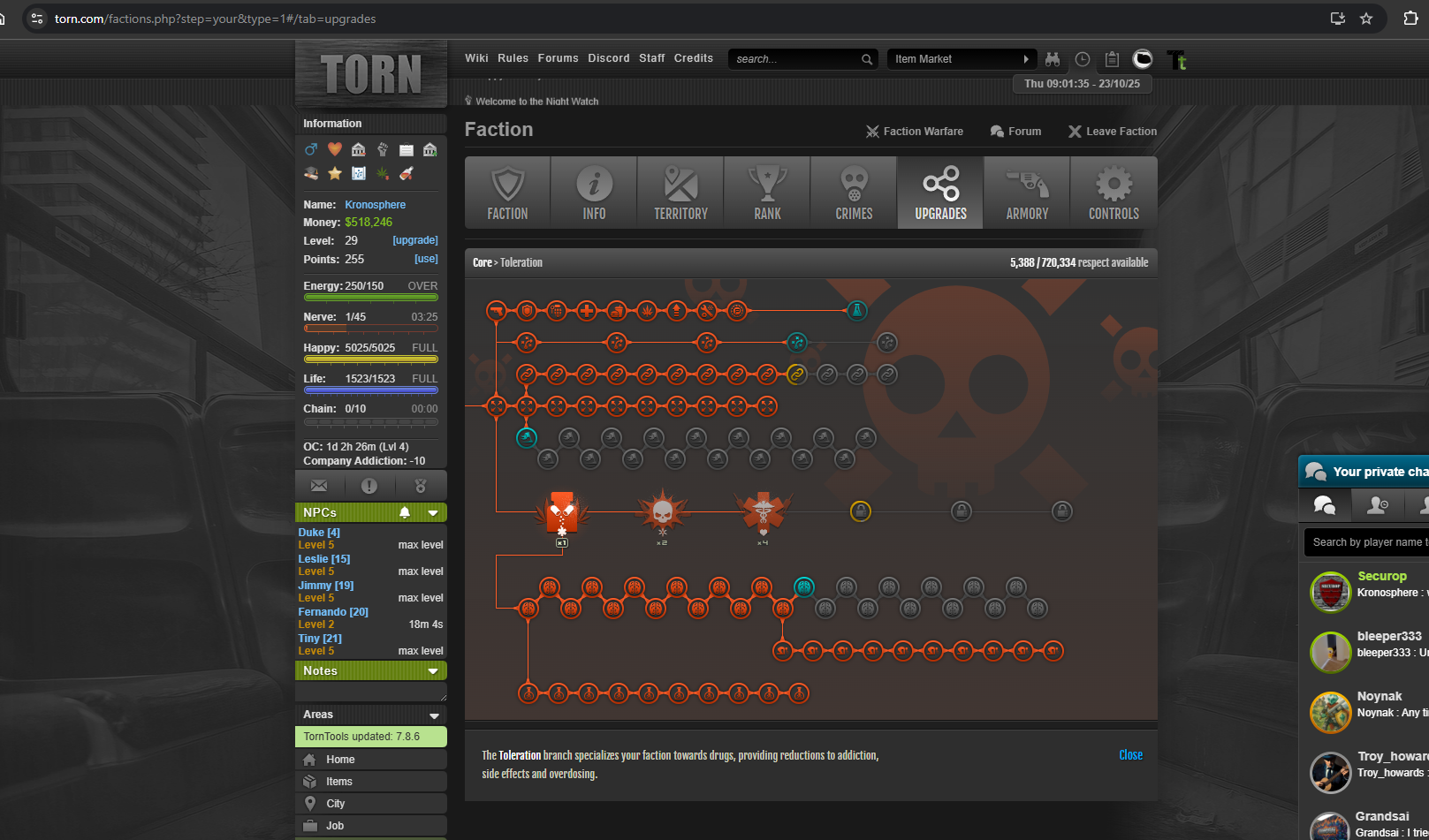Image resolution: width=1429 pixels, height=840 pixels.
Task: Click Leave Faction
Action: point(1113,132)
